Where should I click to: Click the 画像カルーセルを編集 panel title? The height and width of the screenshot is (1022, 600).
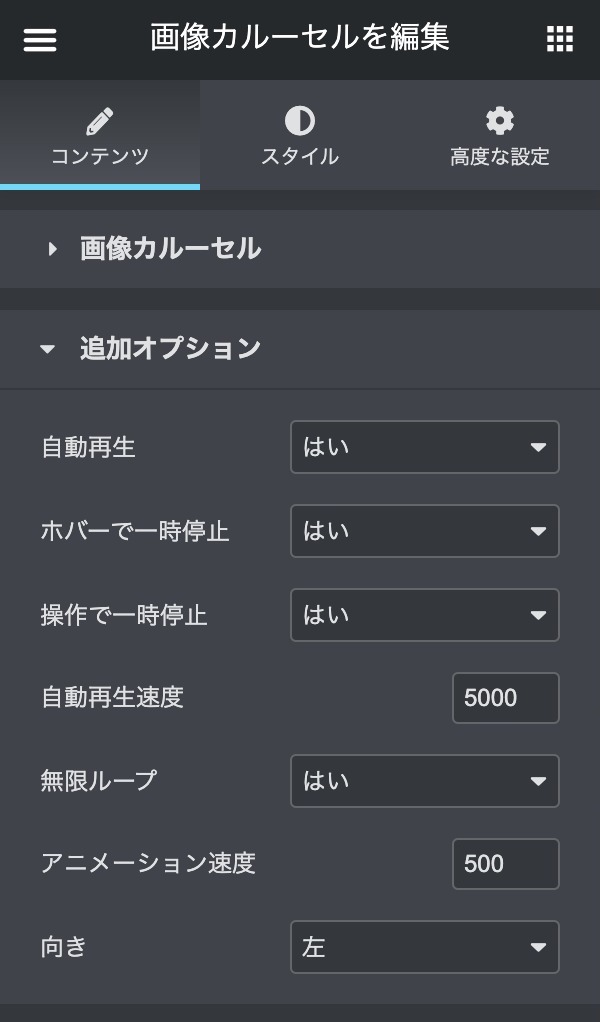[299, 38]
